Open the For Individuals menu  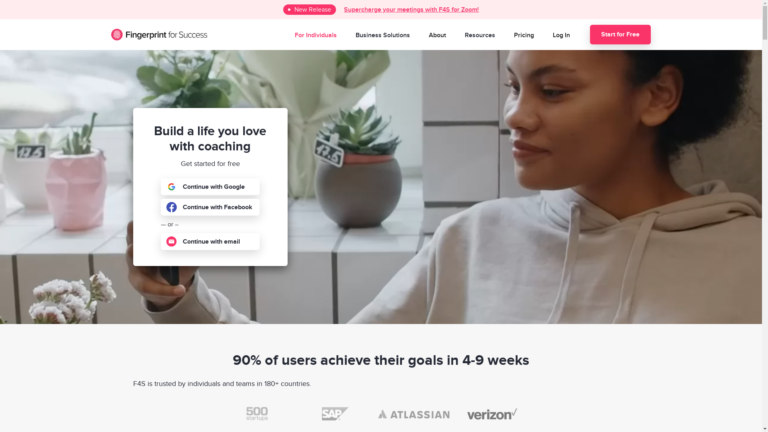click(x=315, y=35)
